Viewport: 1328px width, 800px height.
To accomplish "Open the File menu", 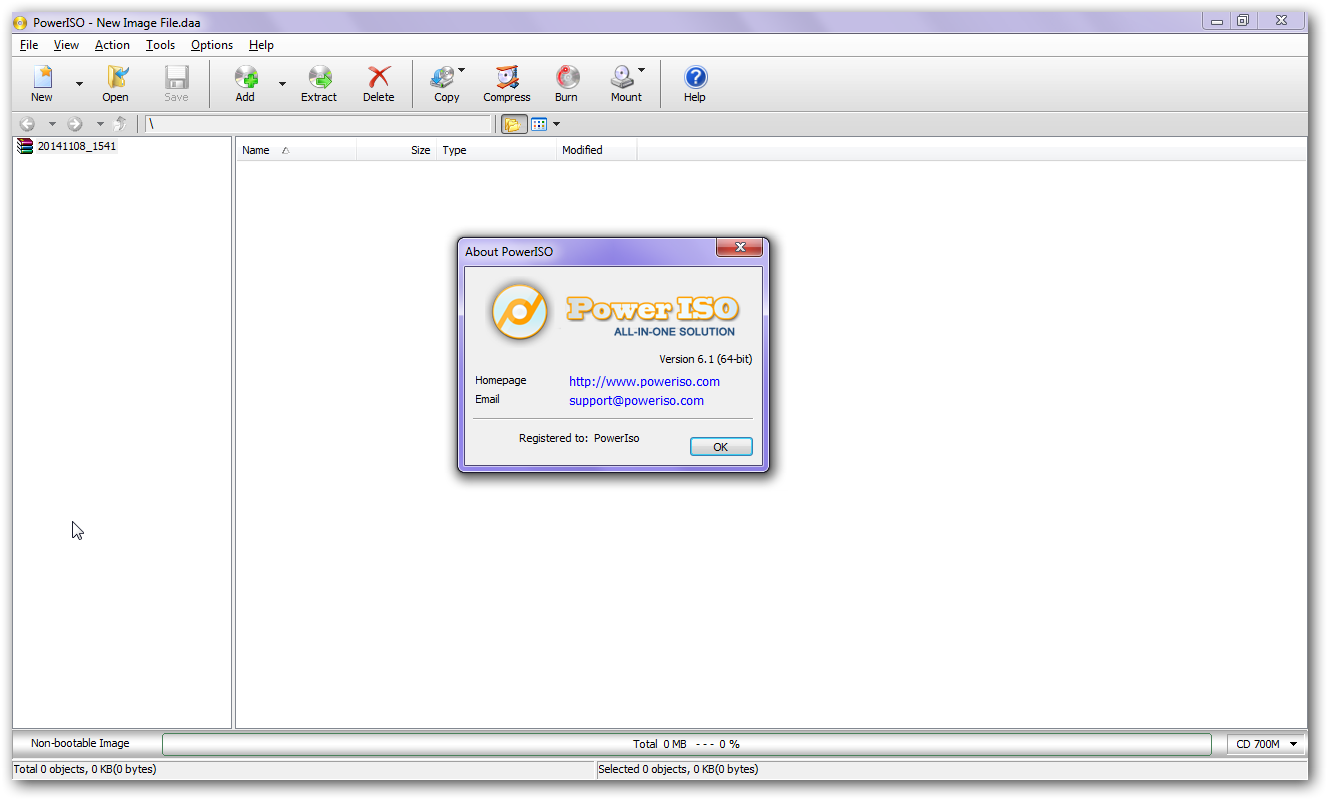I will pyautogui.click(x=29, y=45).
